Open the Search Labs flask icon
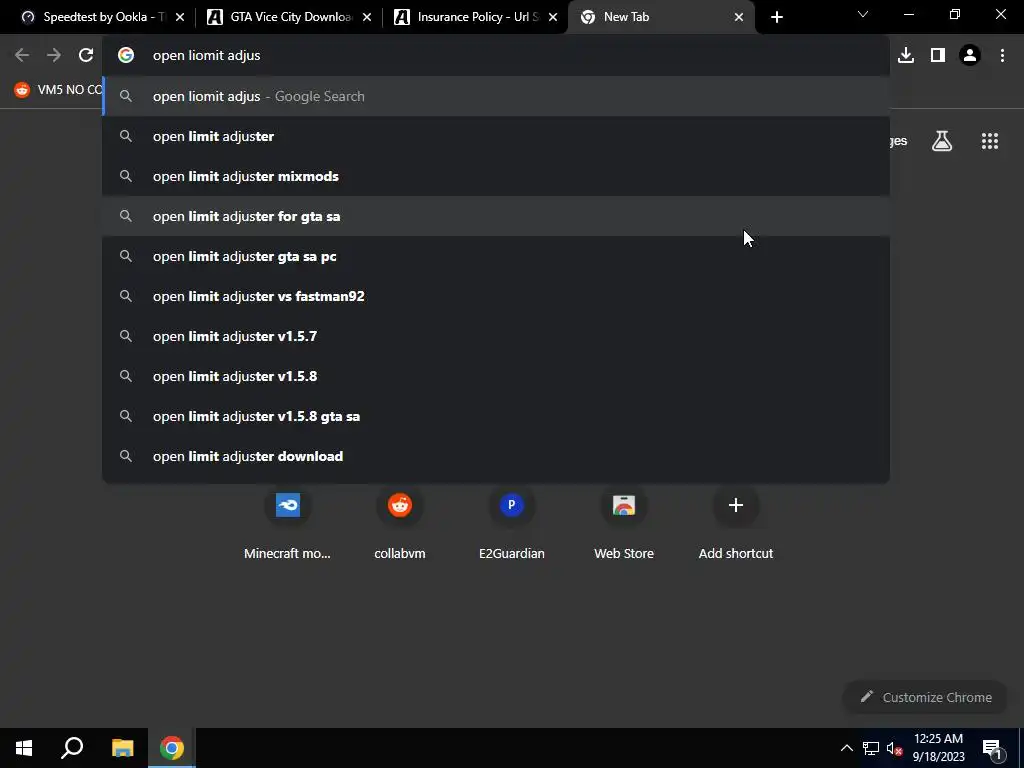 click(x=942, y=140)
